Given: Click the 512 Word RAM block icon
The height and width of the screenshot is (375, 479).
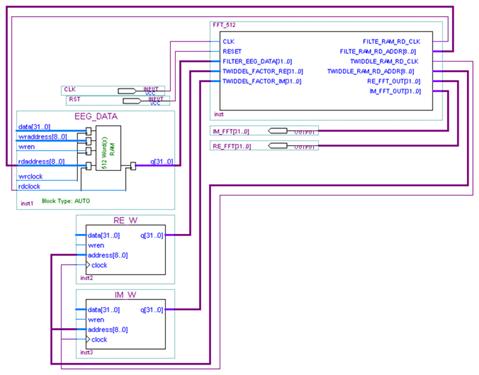Looking at the screenshot, I should click(x=108, y=148).
